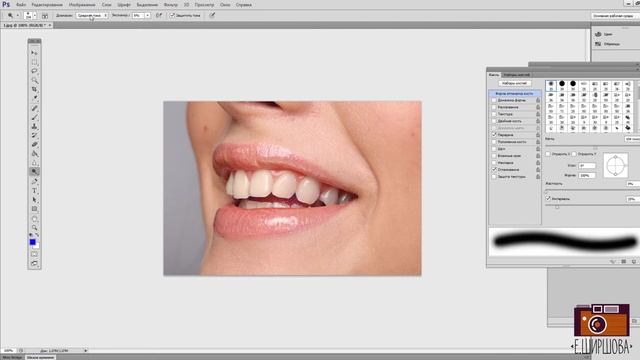Image resolution: width=640 pixels, height=360 pixels.
Task: Toggle the Защитить тона checkbox
Action: [172, 15]
